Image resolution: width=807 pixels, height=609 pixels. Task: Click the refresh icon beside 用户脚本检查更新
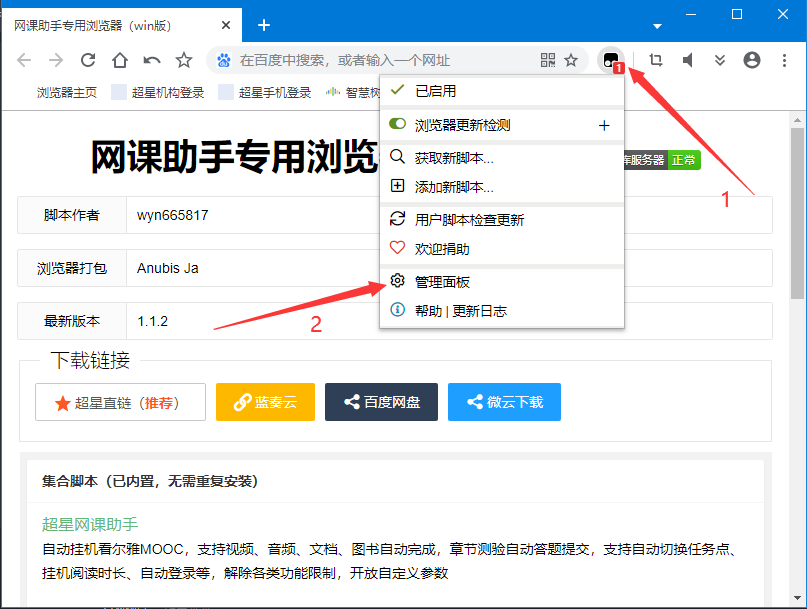point(397,219)
